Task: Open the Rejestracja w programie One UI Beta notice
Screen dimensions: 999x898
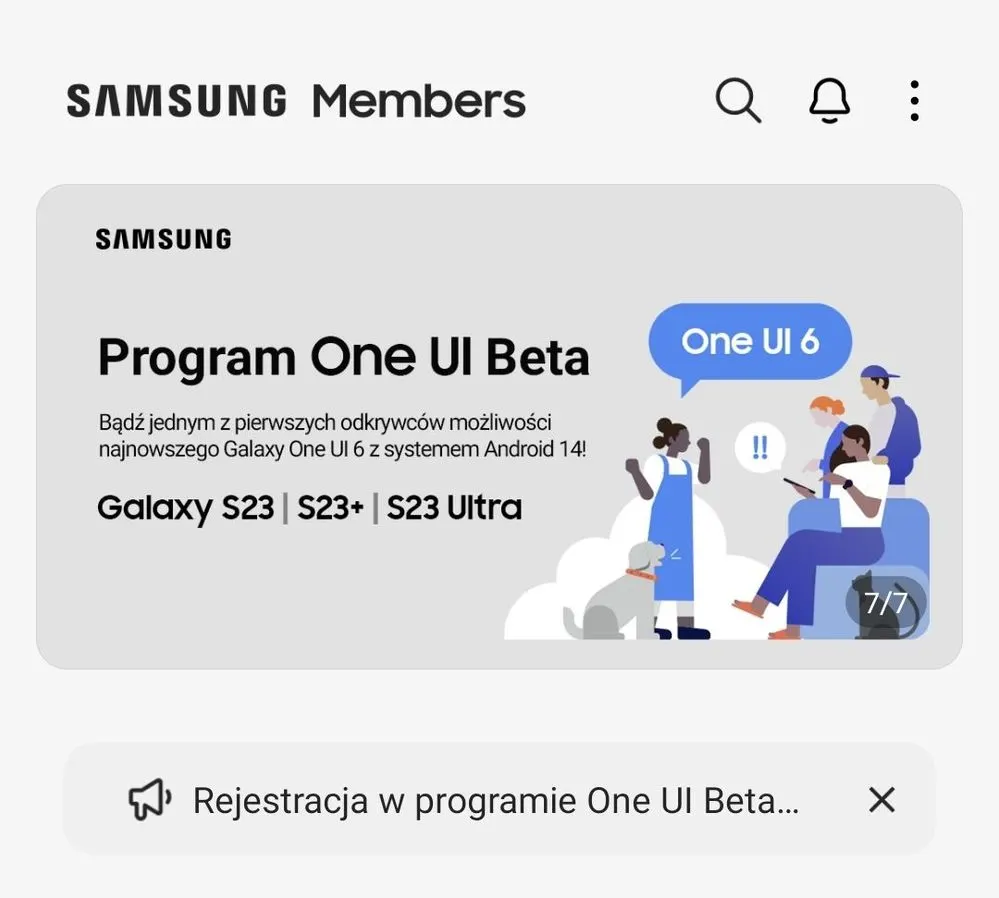Action: 498,799
